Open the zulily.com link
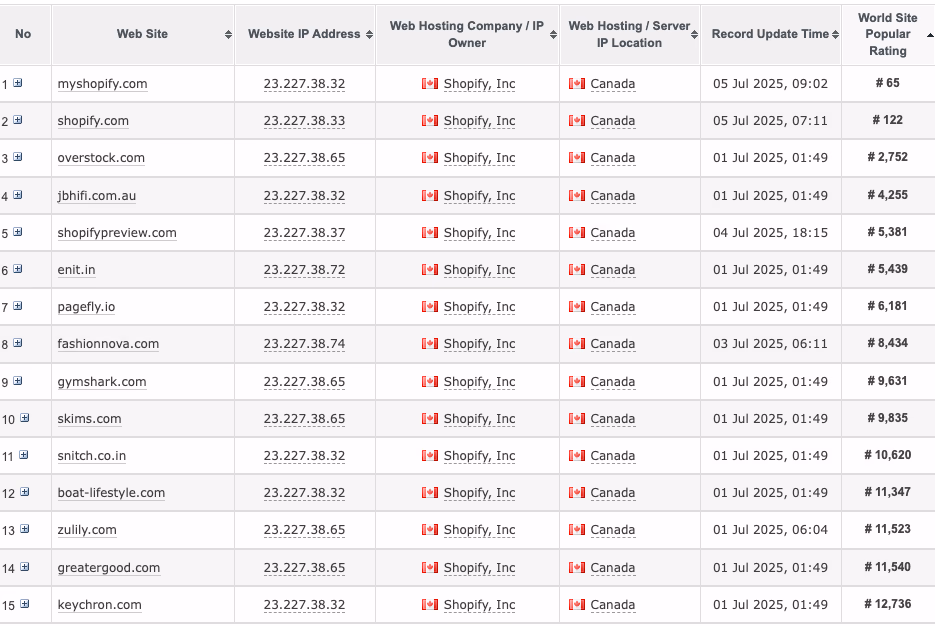Image resolution: width=935 pixels, height=626 pixels. click(x=87, y=530)
